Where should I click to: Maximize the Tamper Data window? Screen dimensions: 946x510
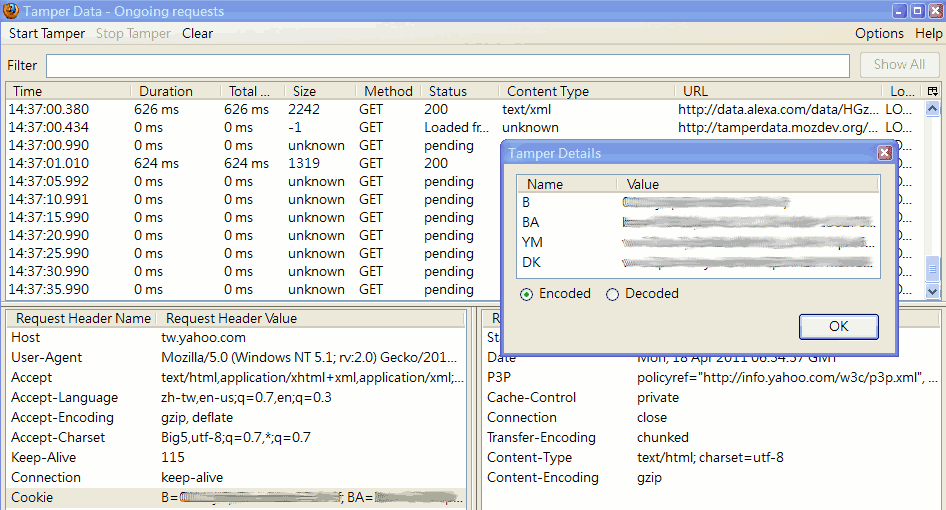pyautogui.click(x=918, y=11)
